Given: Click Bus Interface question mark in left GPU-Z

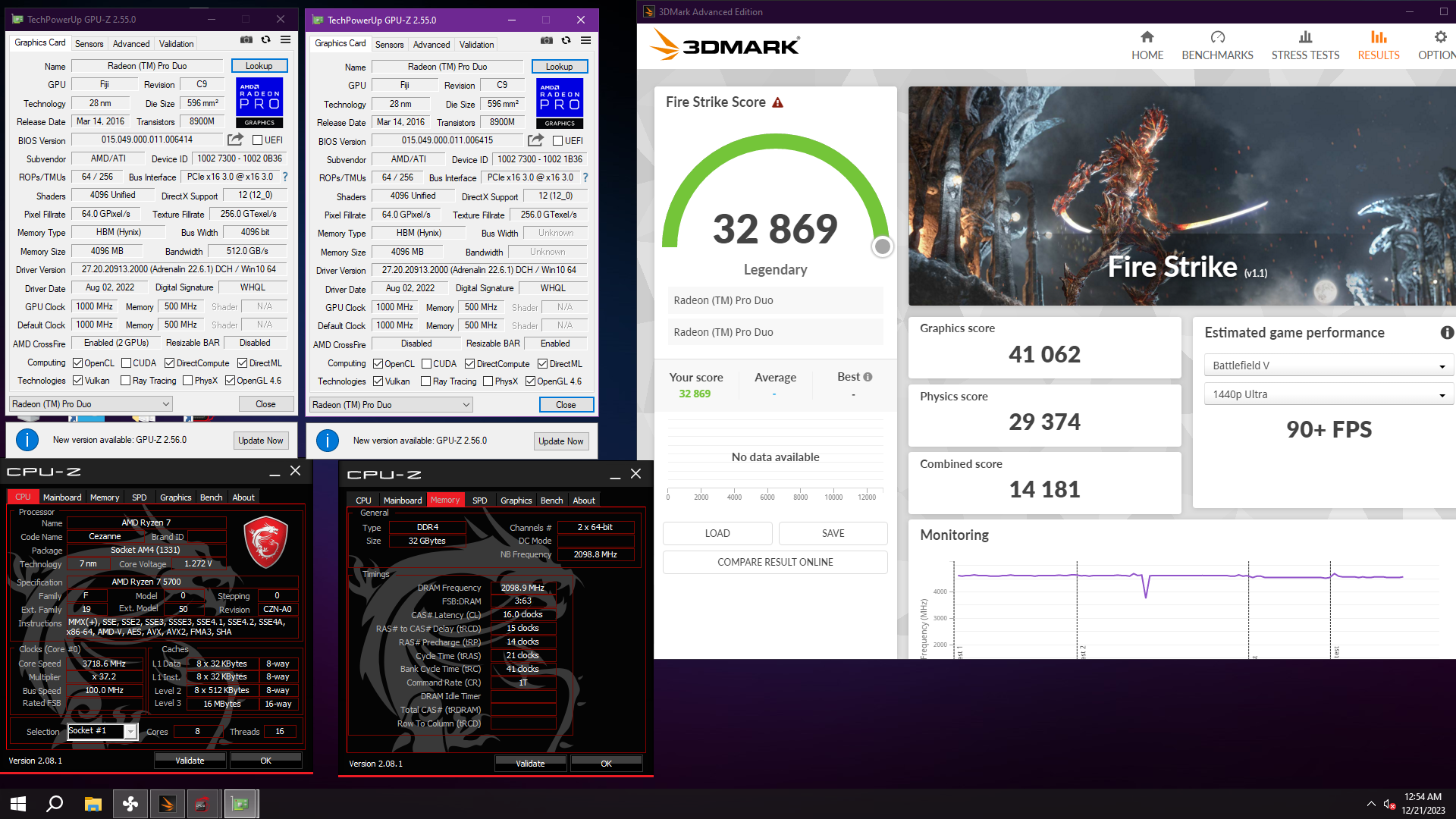Looking at the screenshot, I should point(285,177).
